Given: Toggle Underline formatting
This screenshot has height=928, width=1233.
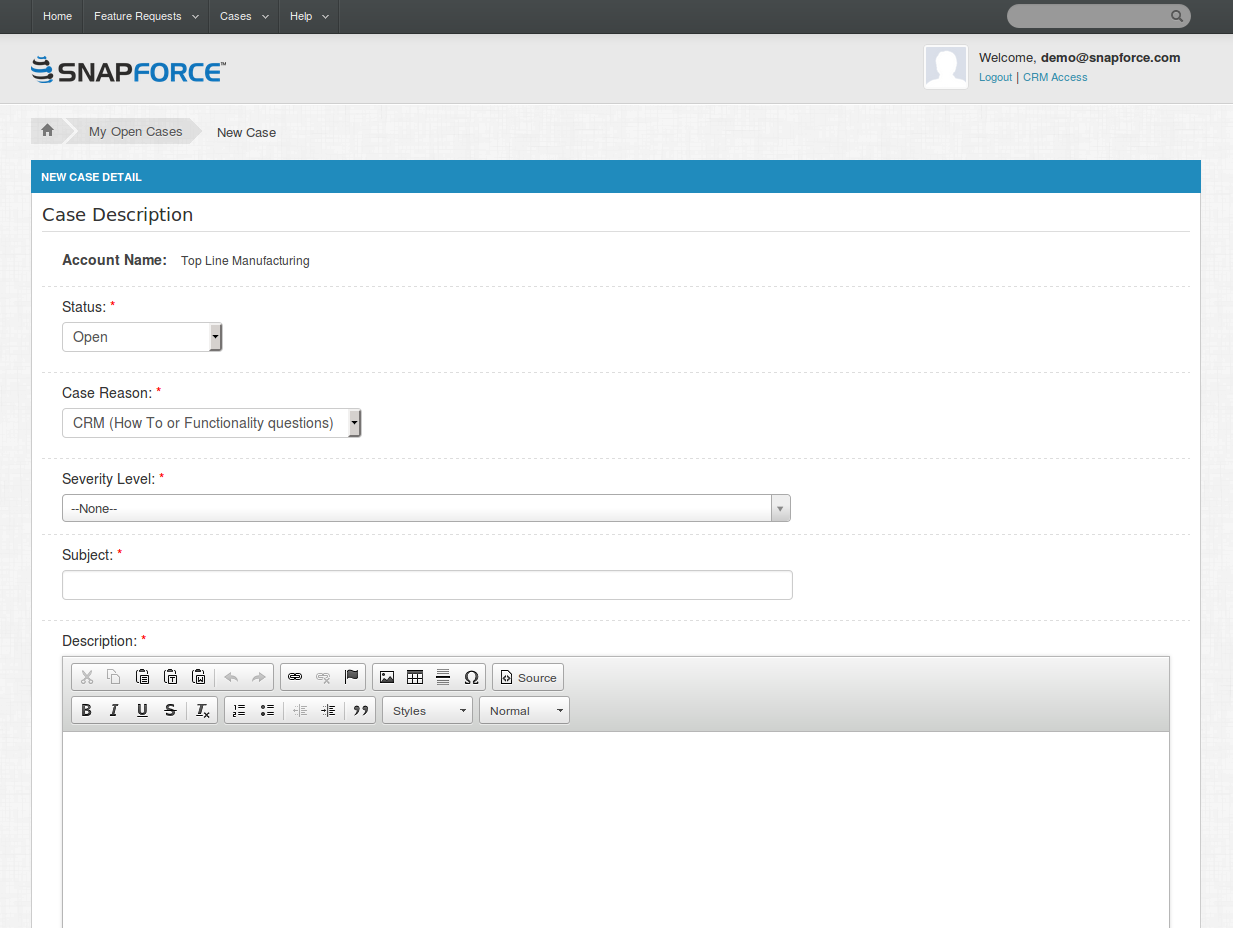Looking at the screenshot, I should [x=142, y=711].
